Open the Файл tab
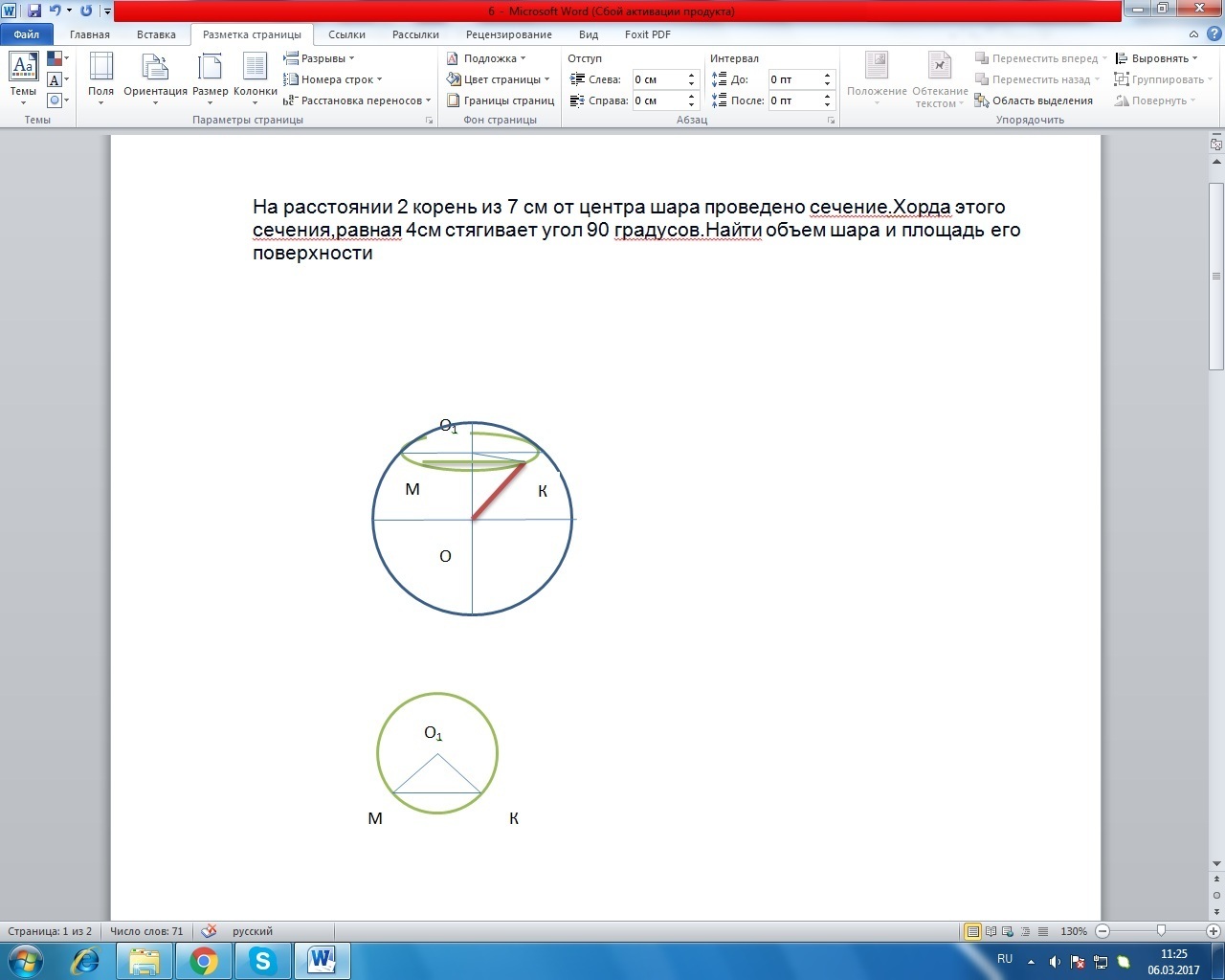The height and width of the screenshot is (980, 1225). (27, 34)
